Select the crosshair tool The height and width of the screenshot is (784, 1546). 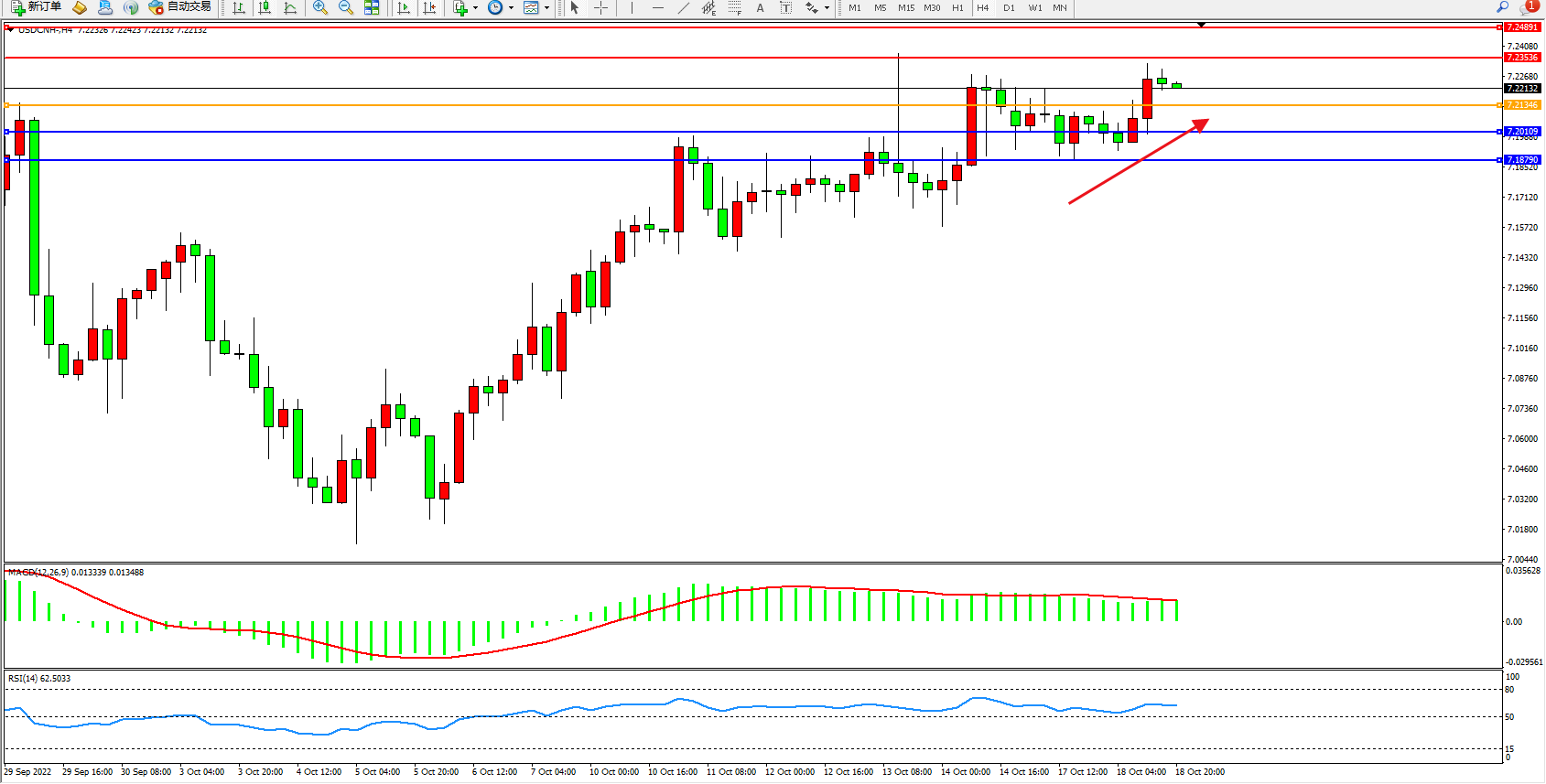click(x=600, y=7)
